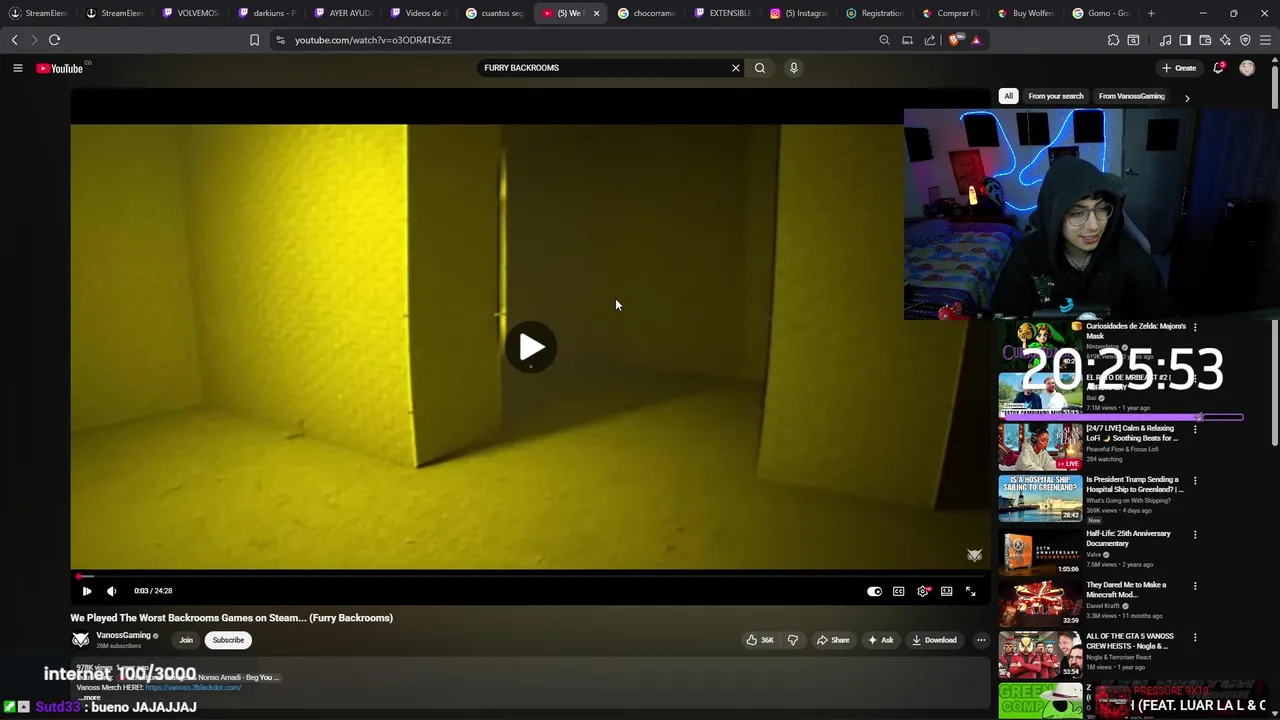Open Brave VPN shield icon
The width and height of the screenshot is (1280, 720).
tap(1245, 40)
